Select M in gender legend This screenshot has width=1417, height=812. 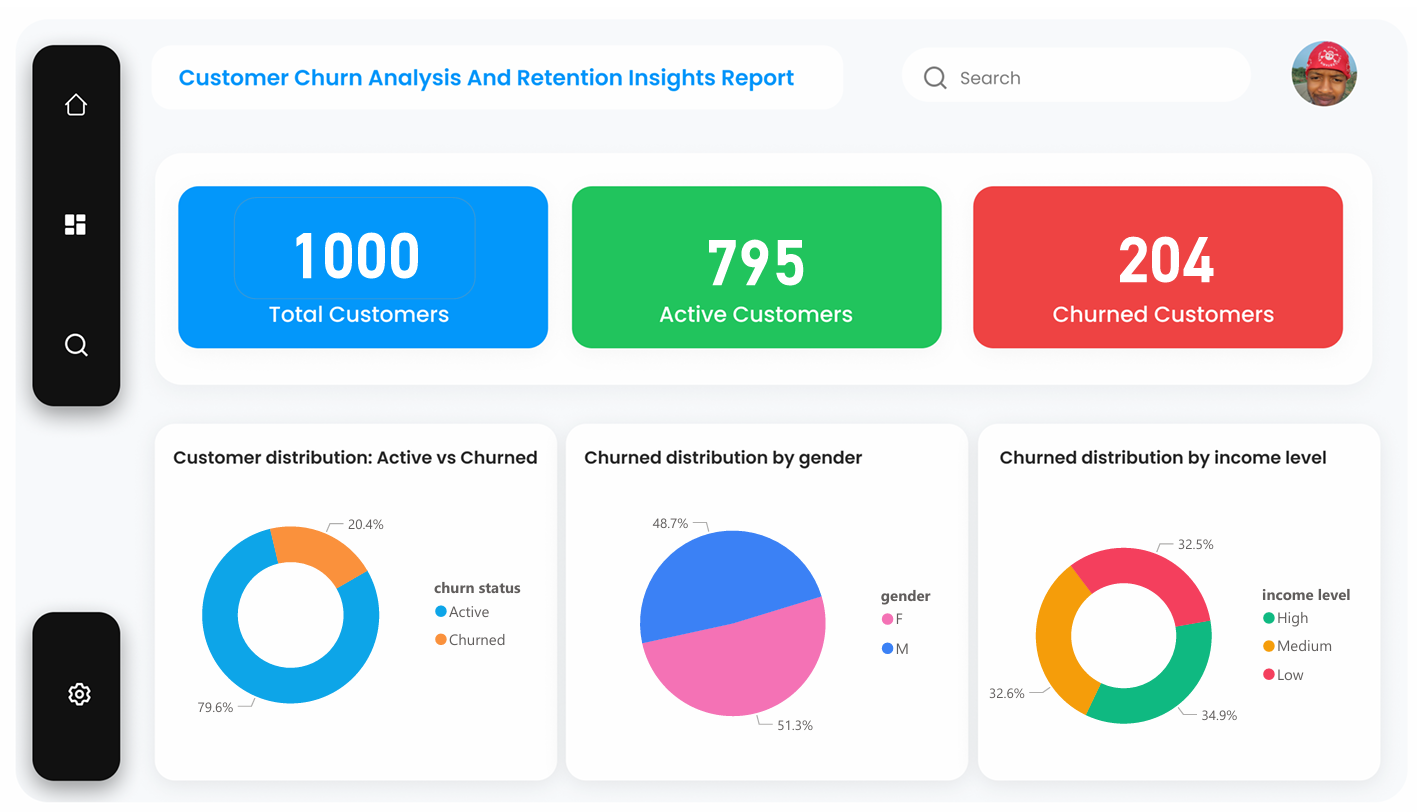pyautogui.click(x=895, y=649)
